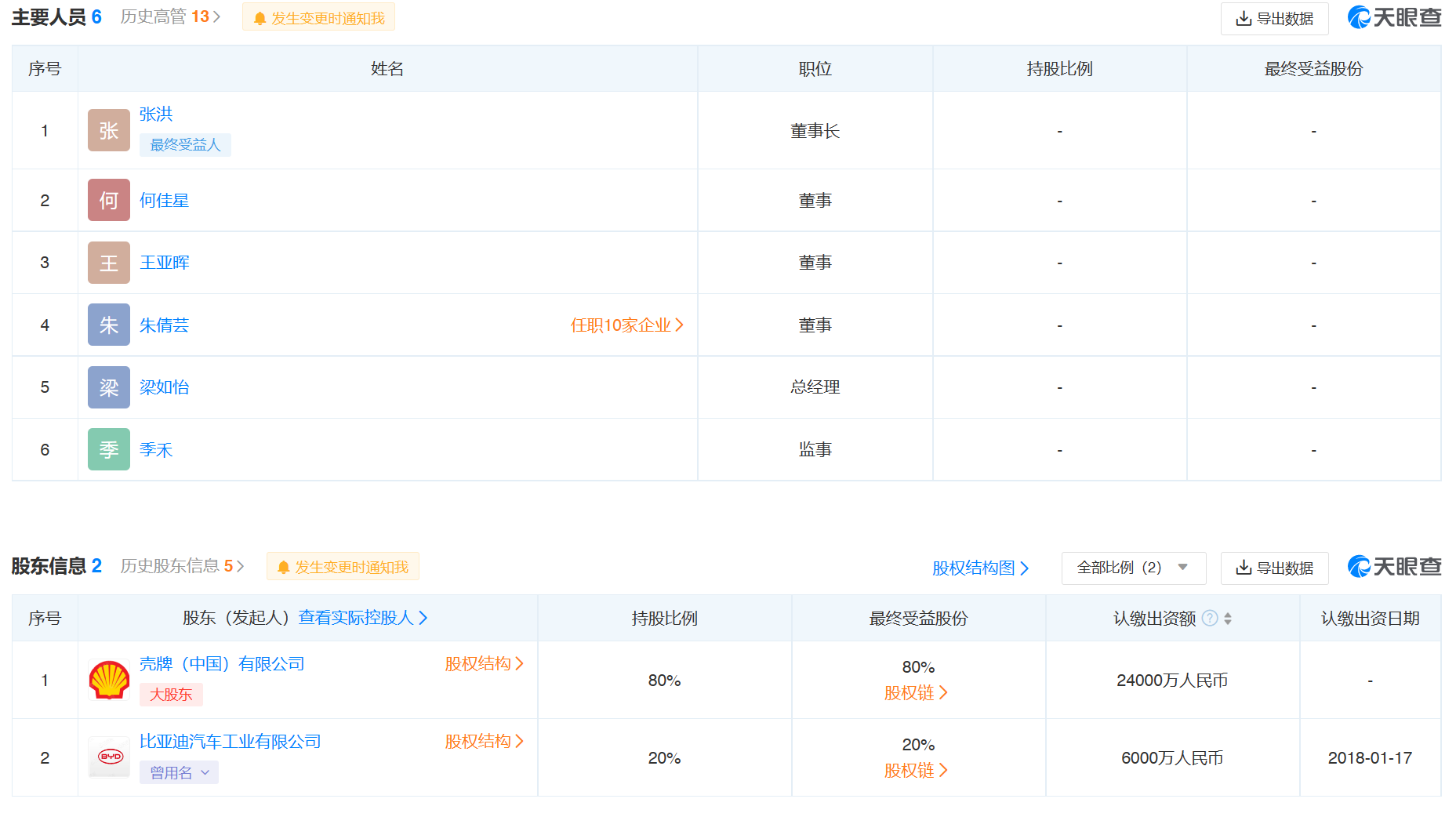1456x835 pixels.
Task: Click the 认缴出资日期 column header
Action: (x=1370, y=618)
